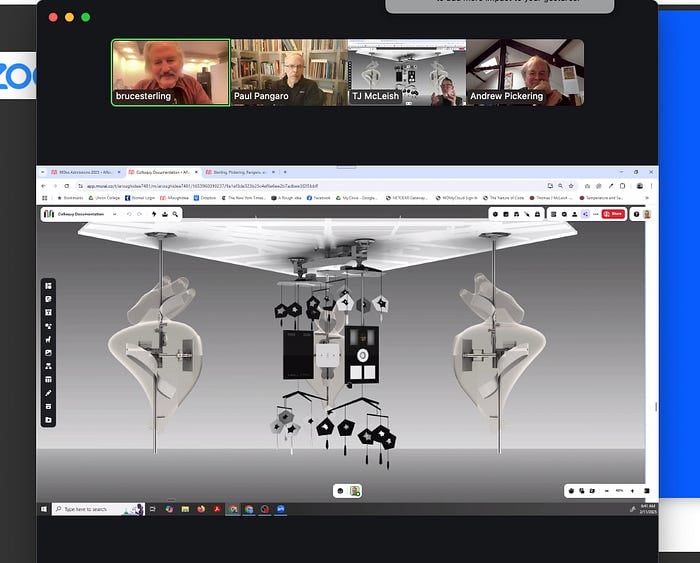Viewport: 700px width, 563px height.
Task: Open the Union College bookmark
Action: click(x=104, y=198)
